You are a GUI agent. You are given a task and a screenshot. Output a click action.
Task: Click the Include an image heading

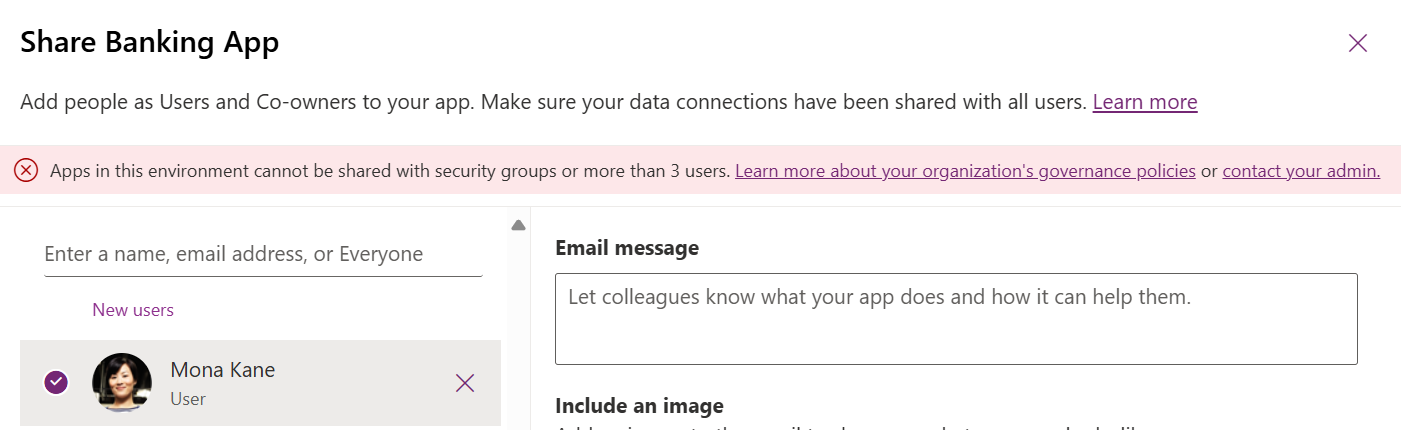tap(639, 406)
